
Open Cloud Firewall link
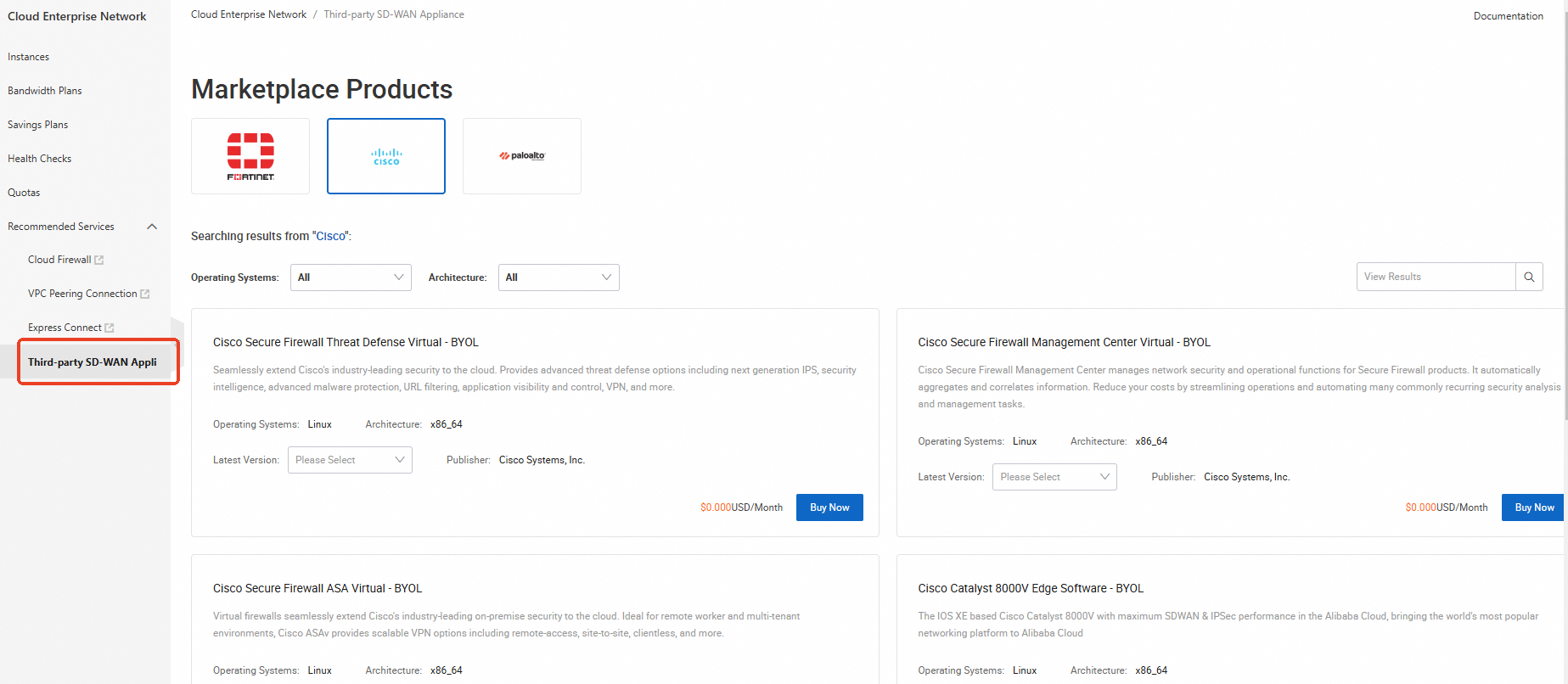59,260
